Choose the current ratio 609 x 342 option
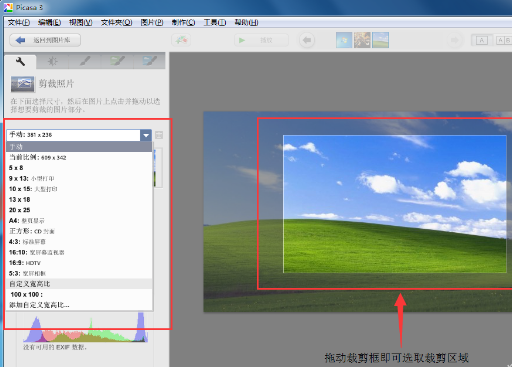Viewport: 512px width, 367px height. tap(79, 157)
